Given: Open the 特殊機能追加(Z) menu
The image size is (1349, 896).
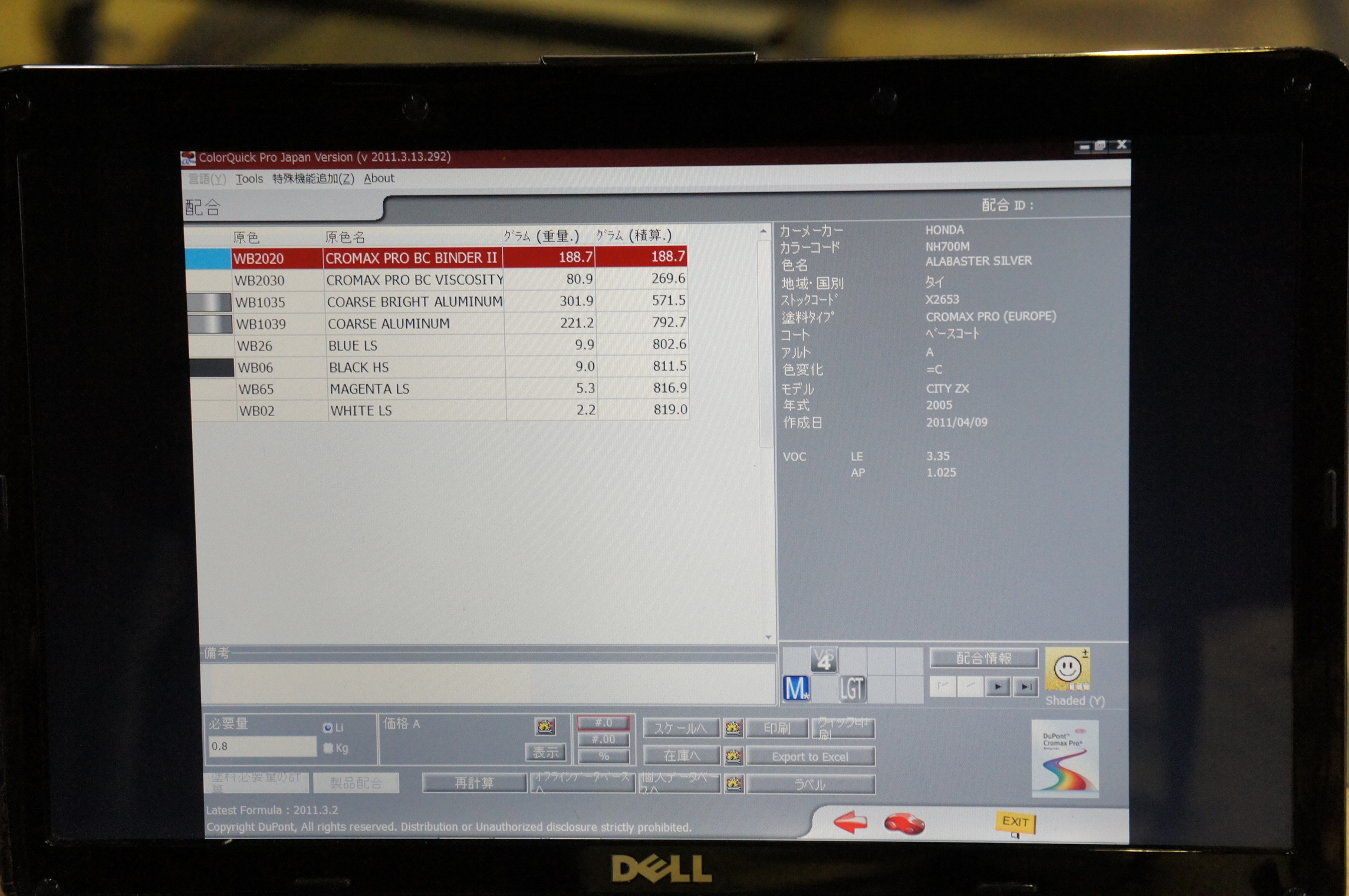Looking at the screenshot, I should [313, 179].
